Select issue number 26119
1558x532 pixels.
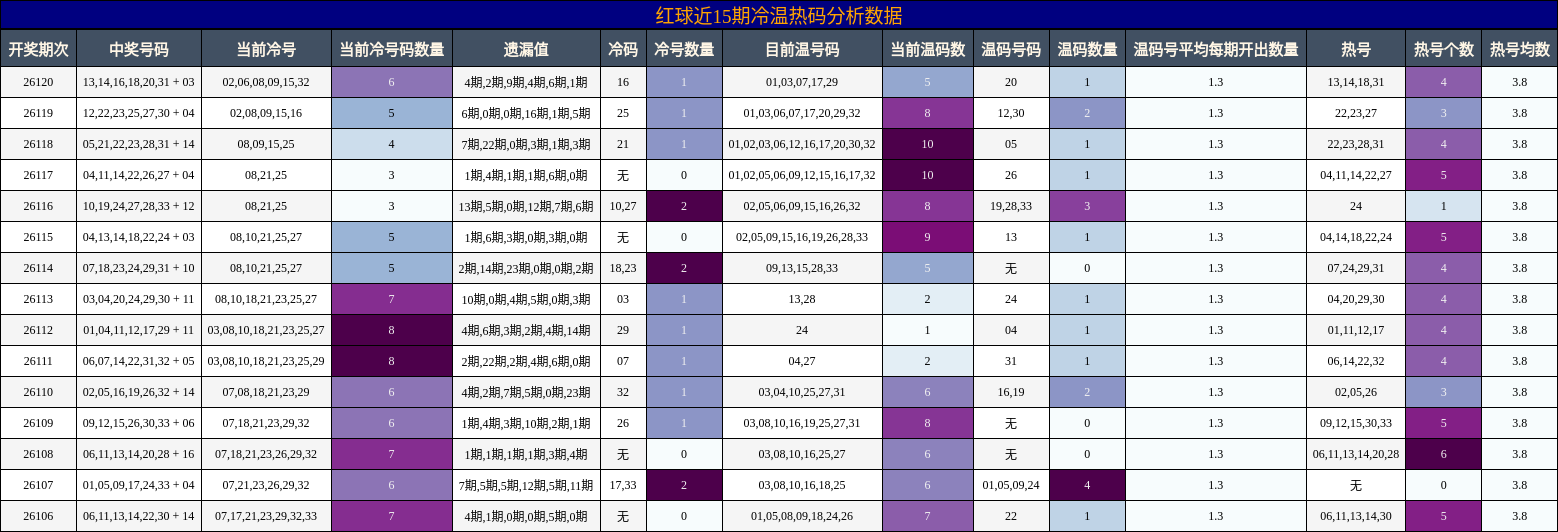[x=38, y=113]
